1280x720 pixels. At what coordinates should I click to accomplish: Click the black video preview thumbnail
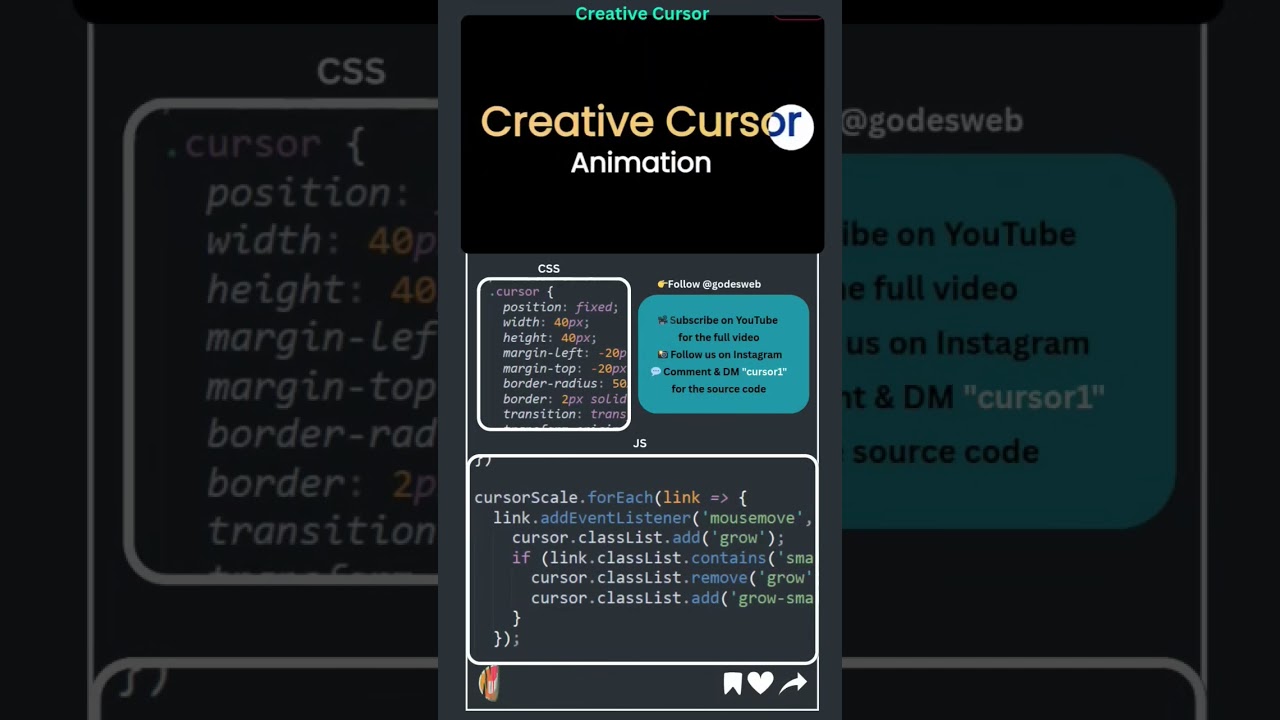[x=642, y=134]
